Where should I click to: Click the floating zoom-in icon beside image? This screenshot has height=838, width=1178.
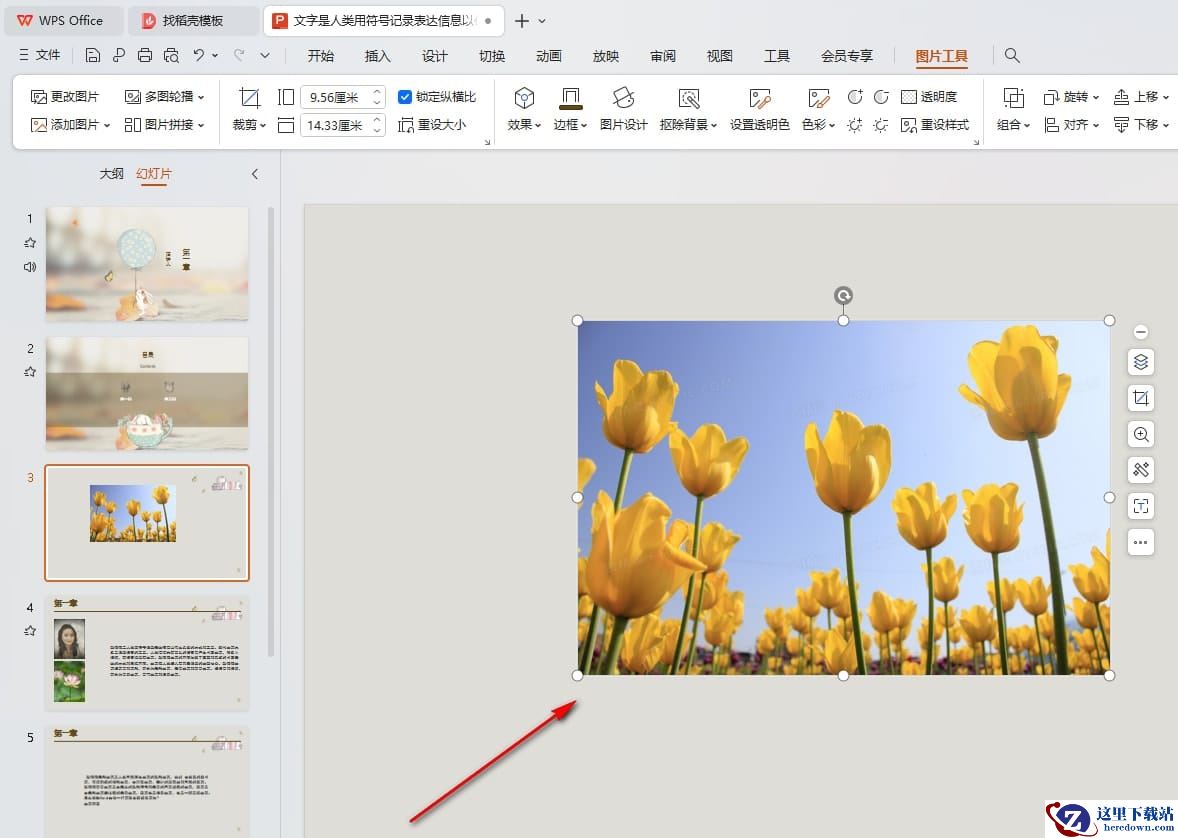tap(1140, 434)
